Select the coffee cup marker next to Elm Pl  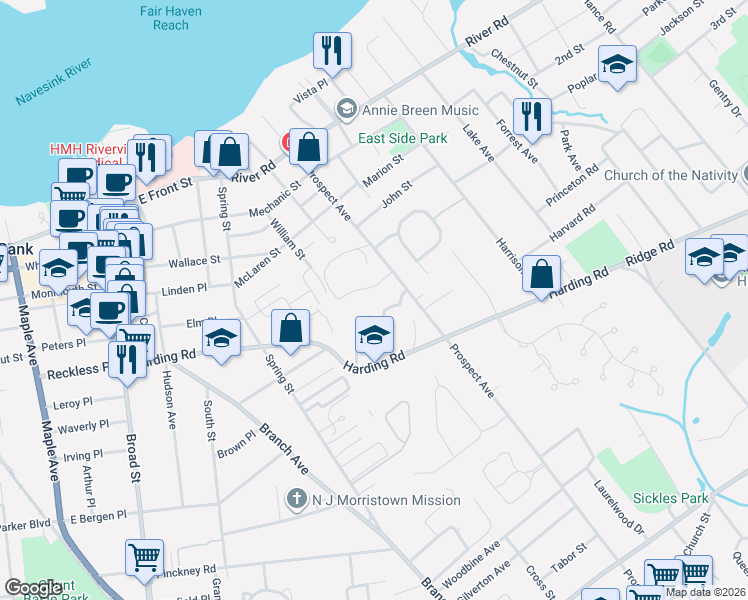110,311
